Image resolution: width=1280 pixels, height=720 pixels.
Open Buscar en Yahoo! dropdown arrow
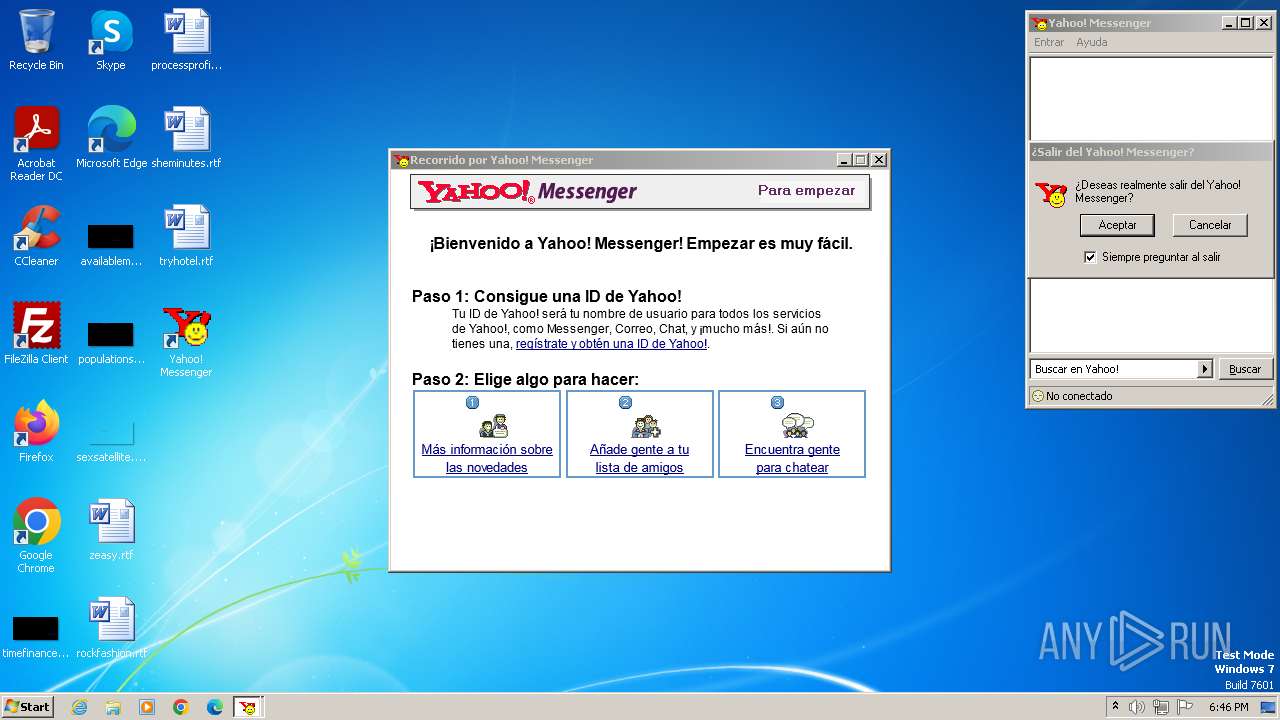tap(1205, 369)
